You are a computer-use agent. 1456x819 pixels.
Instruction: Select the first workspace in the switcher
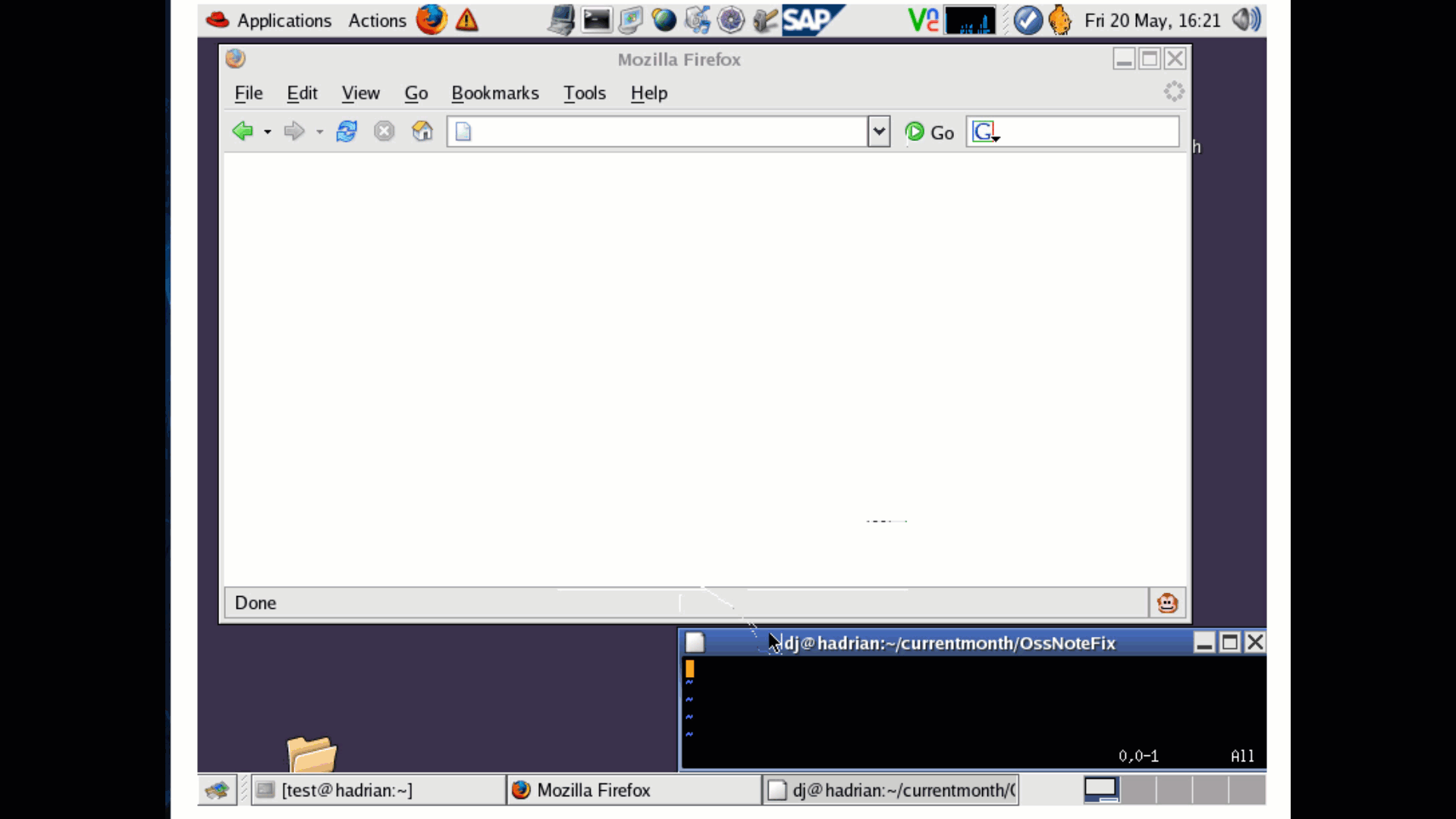coord(1101,790)
